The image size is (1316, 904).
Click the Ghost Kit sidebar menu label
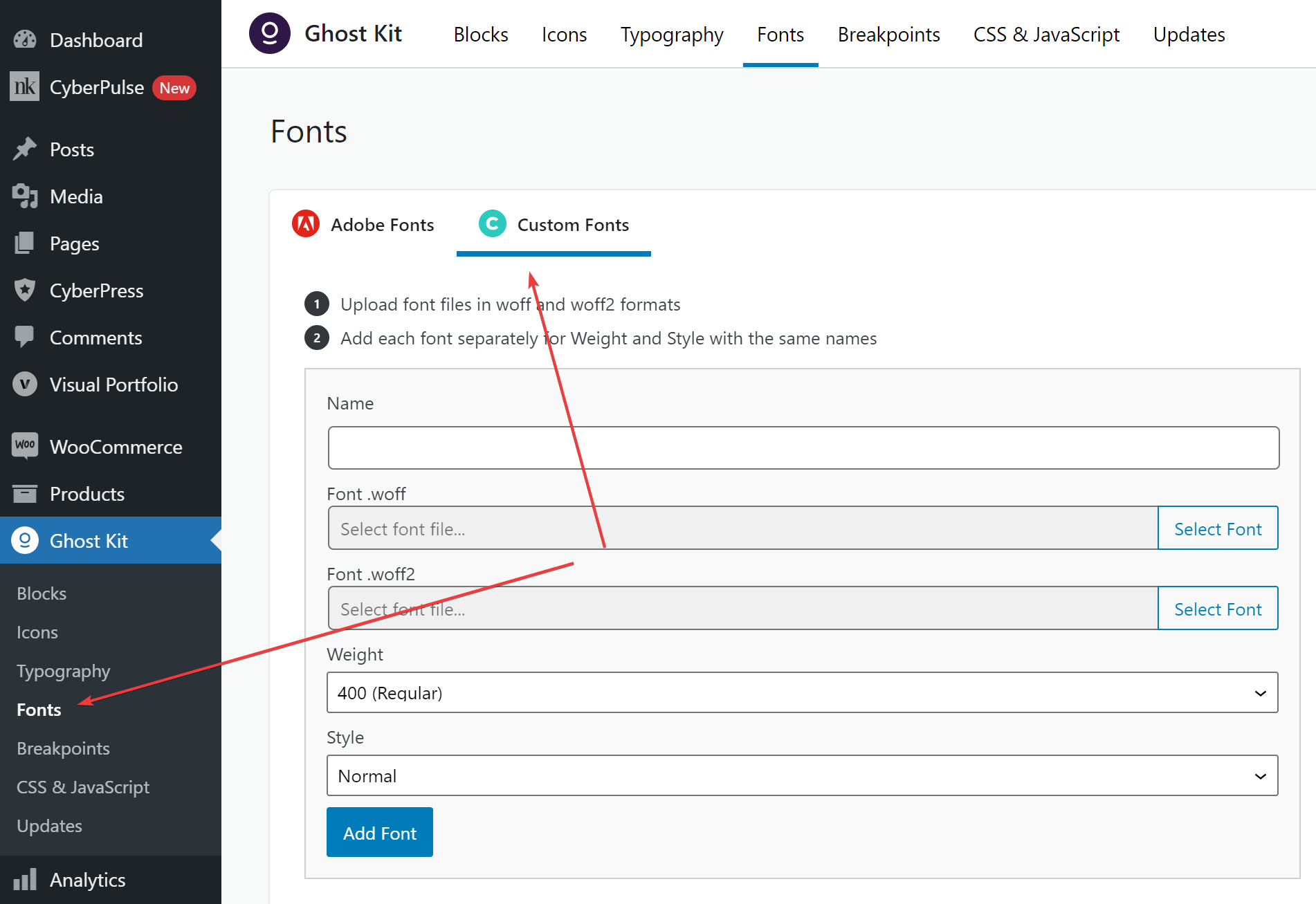coord(89,541)
